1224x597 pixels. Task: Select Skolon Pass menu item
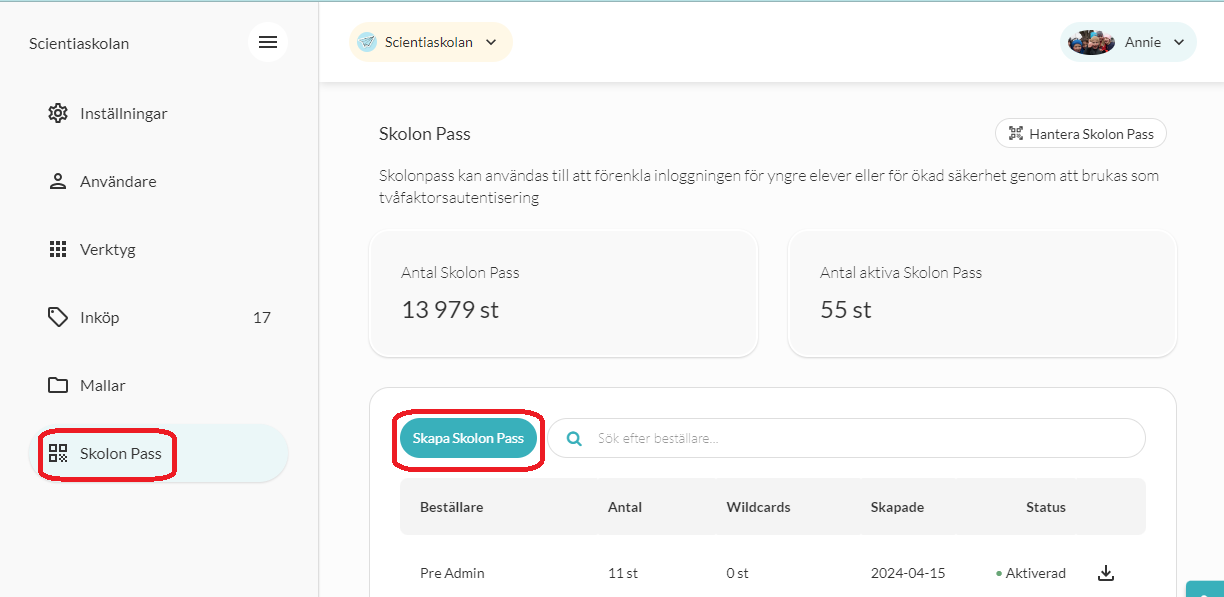pyautogui.click(x=159, y=453)
